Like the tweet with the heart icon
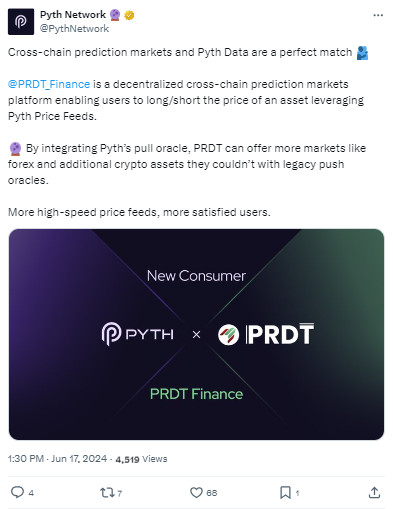This screenshot has width=393, height=509. 196,492
